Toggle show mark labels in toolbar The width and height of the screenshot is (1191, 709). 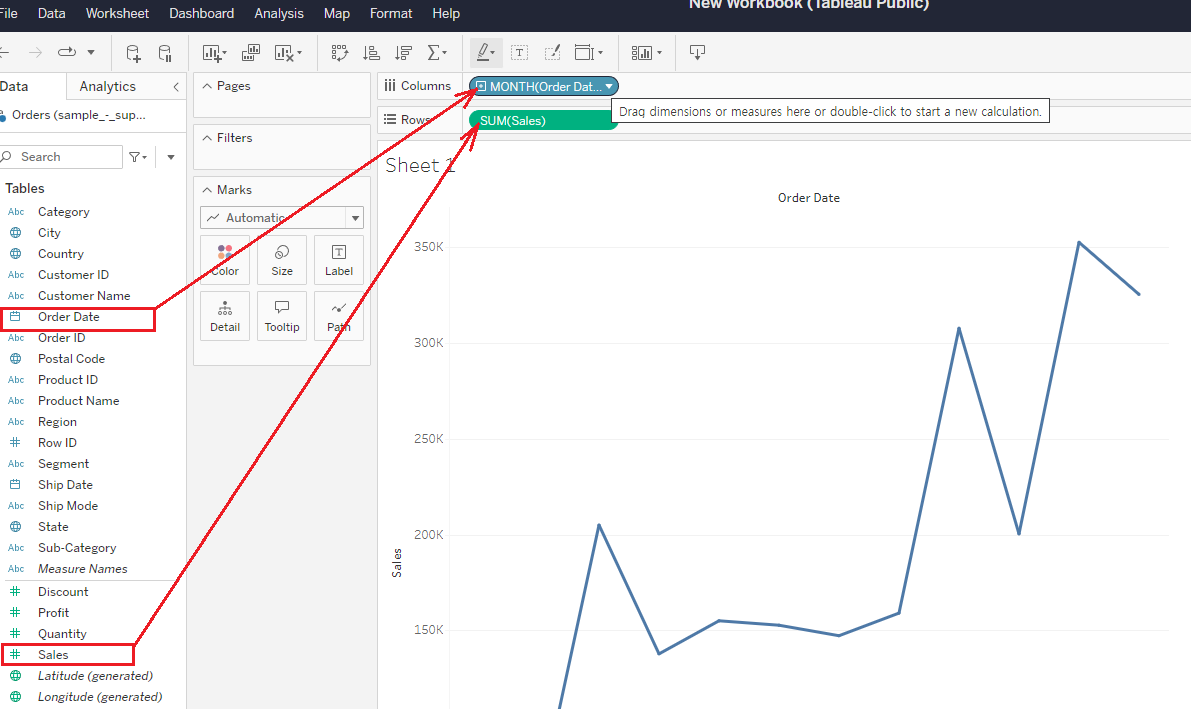tap(520, 52)
